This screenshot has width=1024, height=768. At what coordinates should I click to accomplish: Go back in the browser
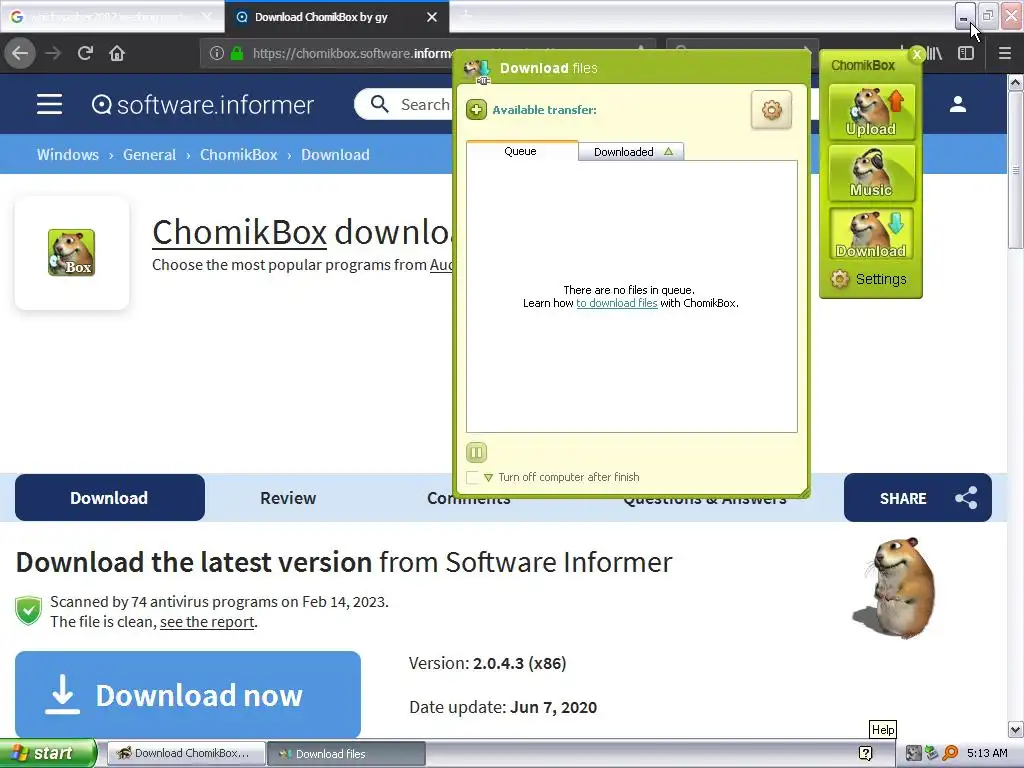tap(20, 54)
